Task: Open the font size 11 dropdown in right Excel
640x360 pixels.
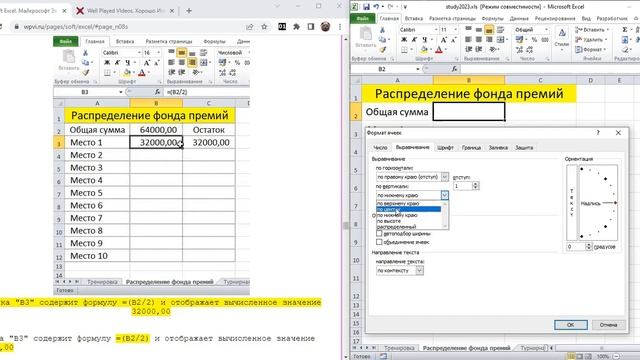Action: 456,30
